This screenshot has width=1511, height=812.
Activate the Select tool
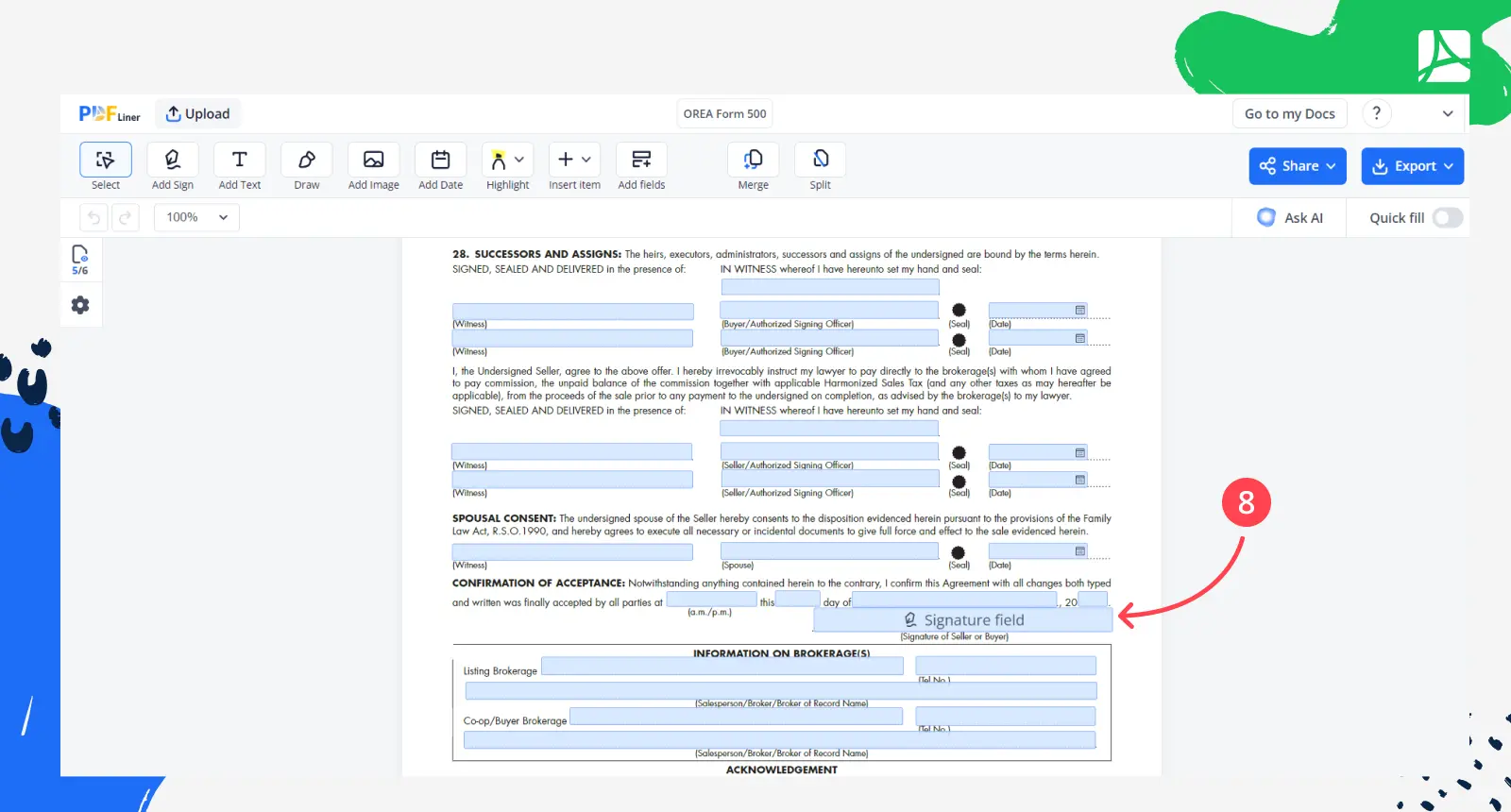[106, 166]
